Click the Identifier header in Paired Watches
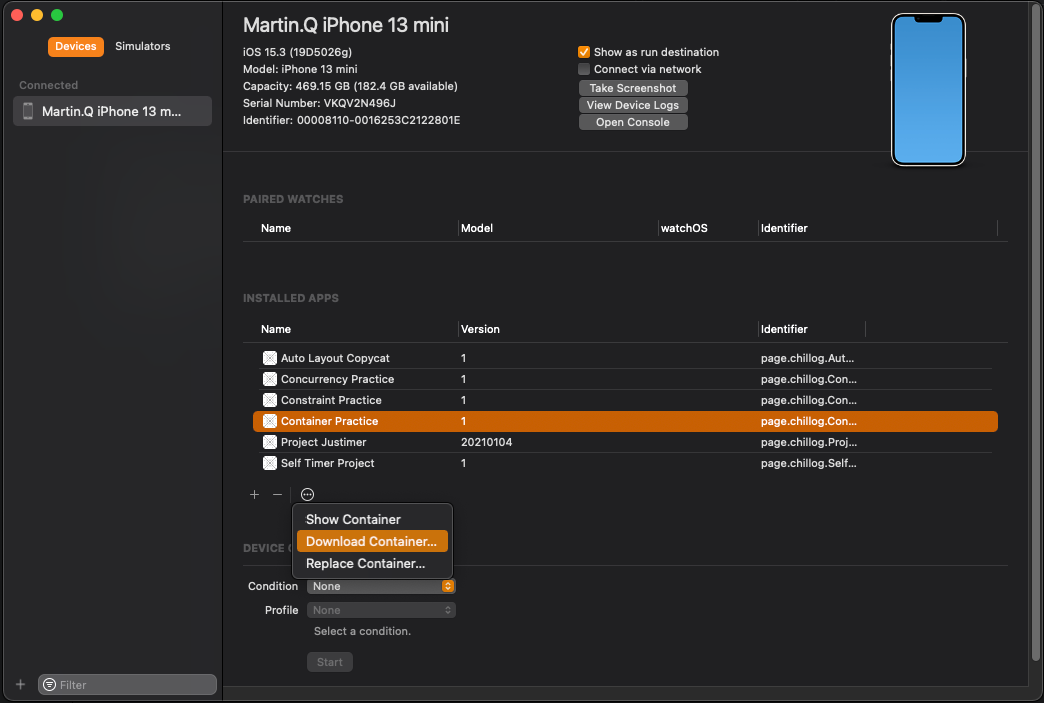 (x=784, y=228)
